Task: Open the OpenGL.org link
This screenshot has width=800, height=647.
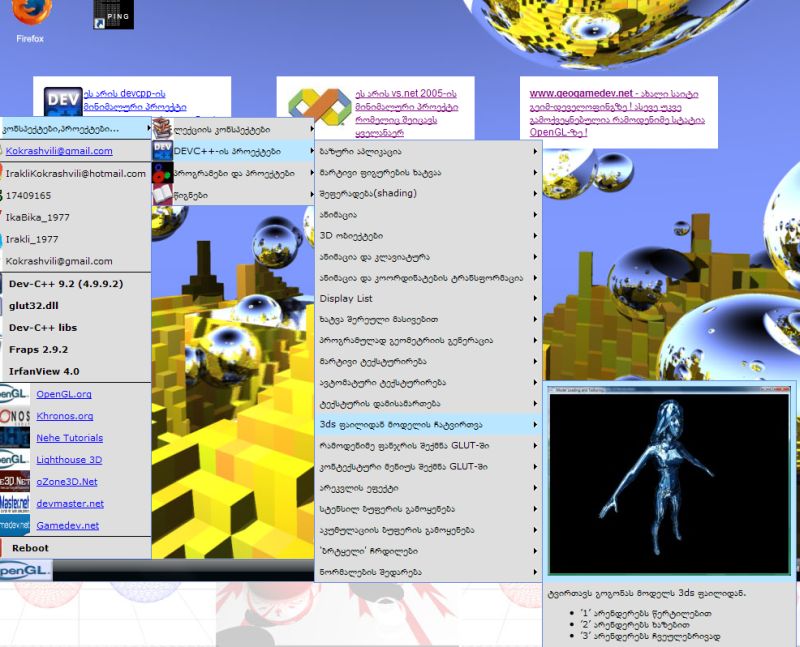Action: (x=64, y=394)
